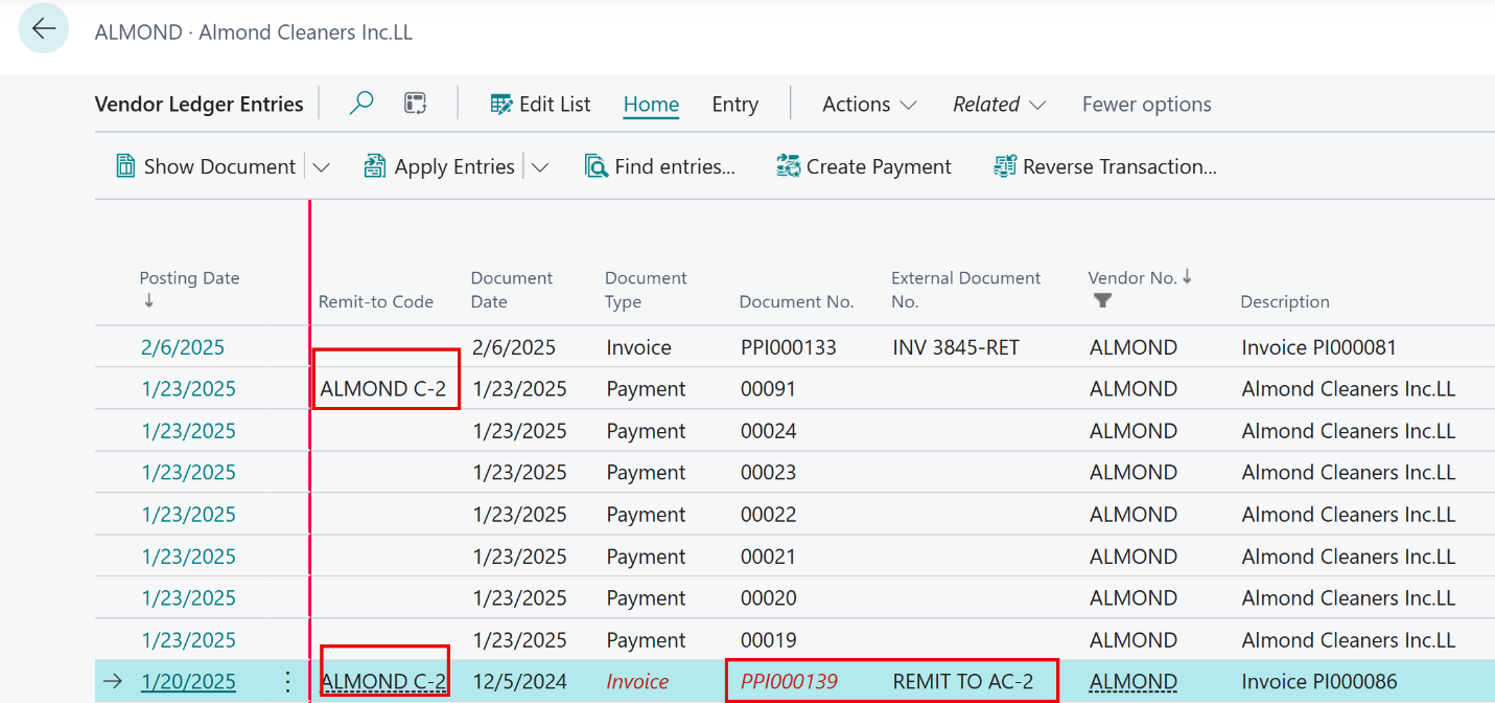
Task: Expand the Show Document dropdown arrow
Action: (321, 167)
